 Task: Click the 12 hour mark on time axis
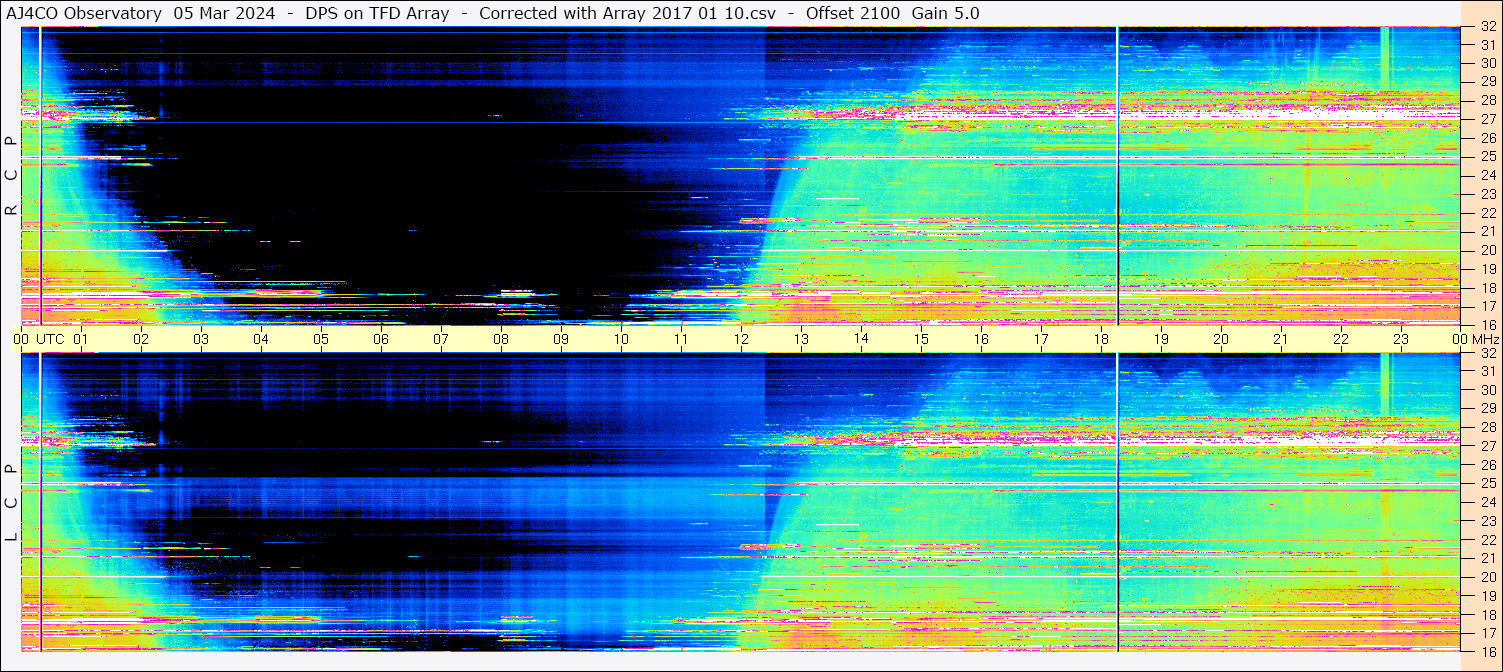[x=741, y=339]
